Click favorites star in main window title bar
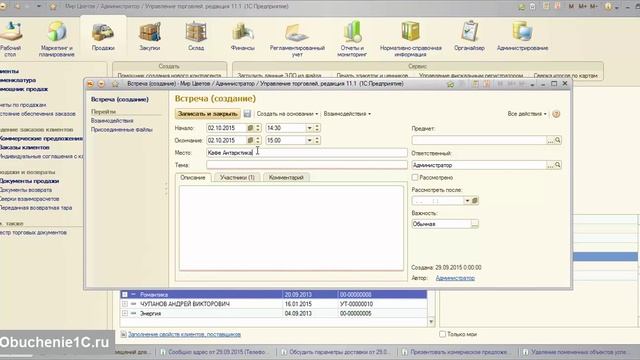This screenshot has width=640, height=360. [x=53, y=7]
